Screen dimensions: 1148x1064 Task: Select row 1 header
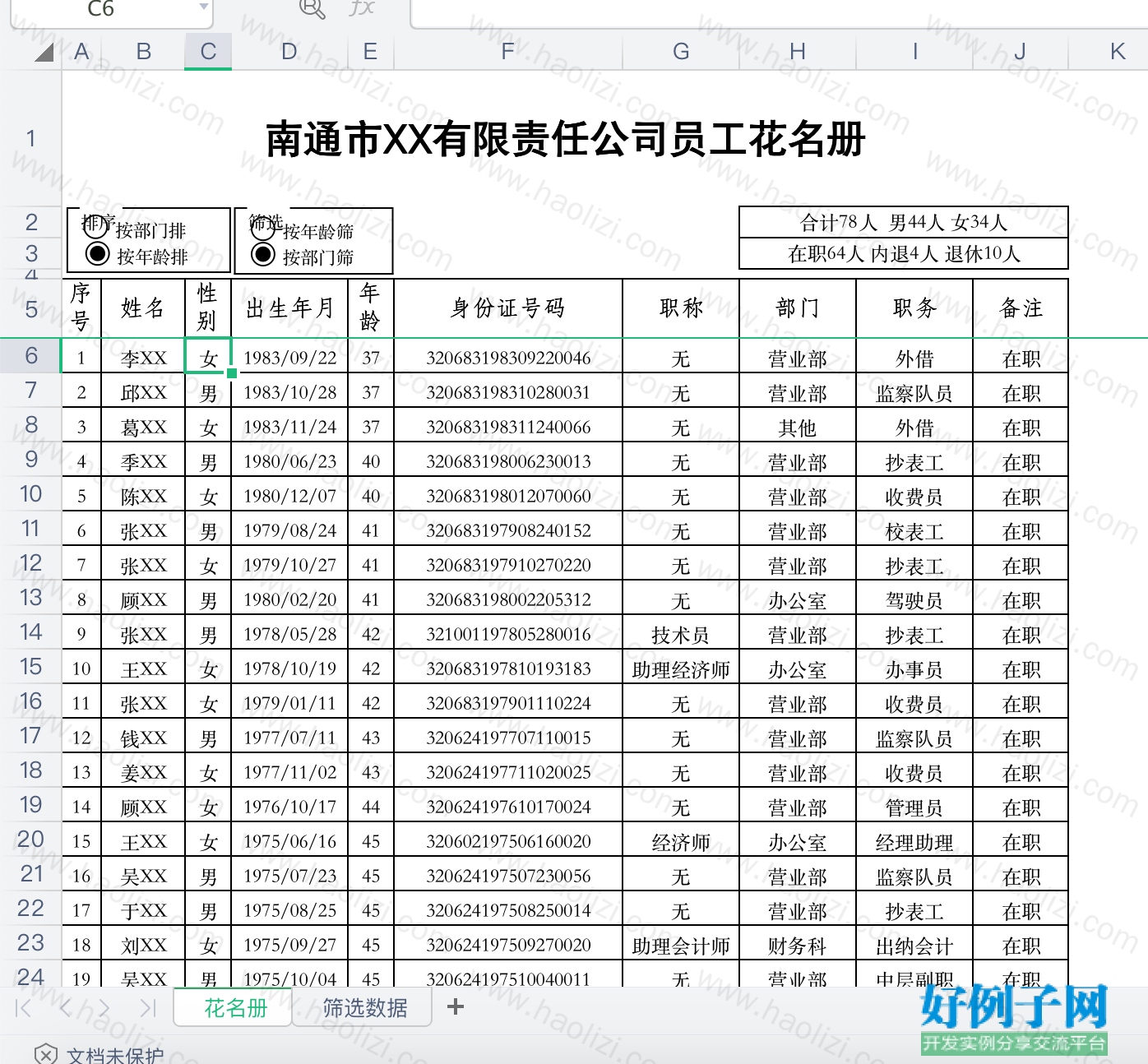click(x=30, y=138)
